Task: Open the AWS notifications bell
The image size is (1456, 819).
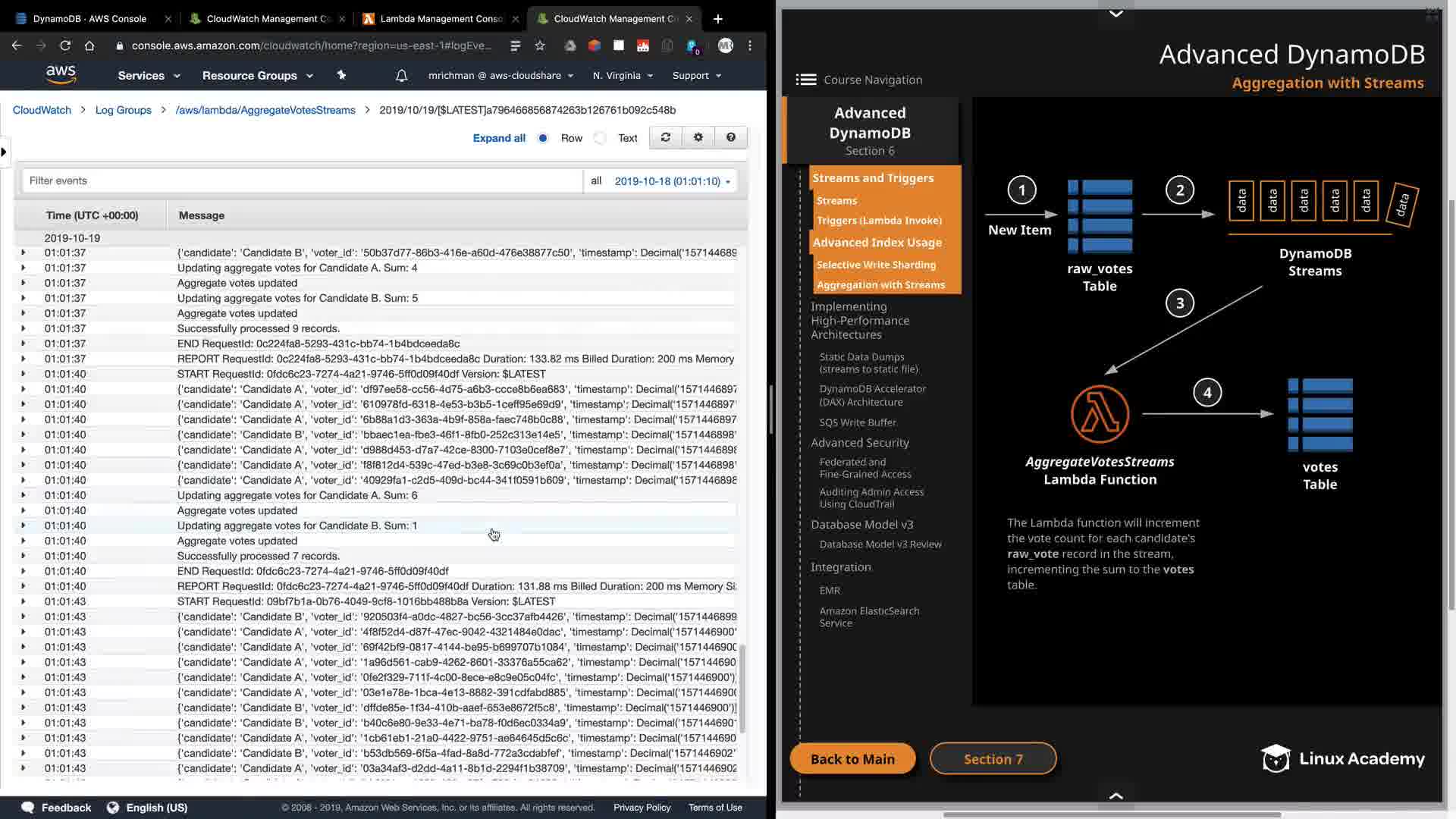Action: tap(401, 75)
